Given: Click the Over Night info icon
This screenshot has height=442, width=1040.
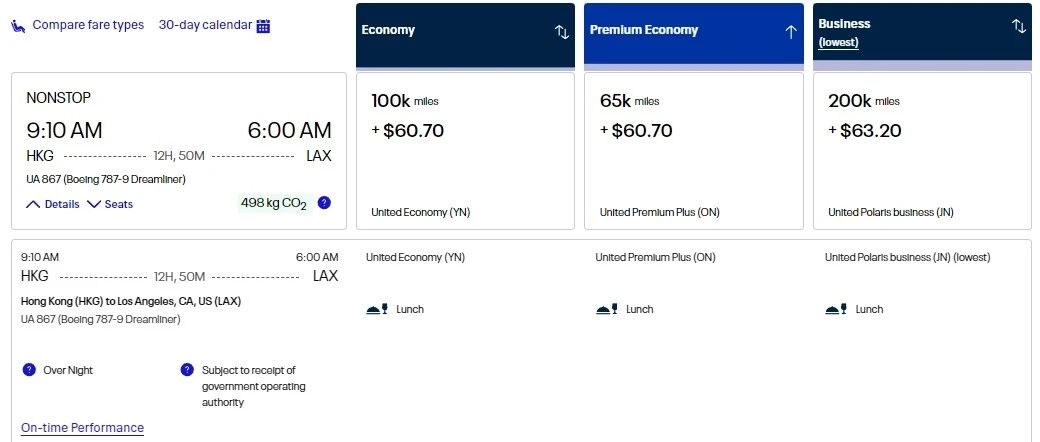Looking at the screenshot, I should pyautogui.click(x=29, y=370).
